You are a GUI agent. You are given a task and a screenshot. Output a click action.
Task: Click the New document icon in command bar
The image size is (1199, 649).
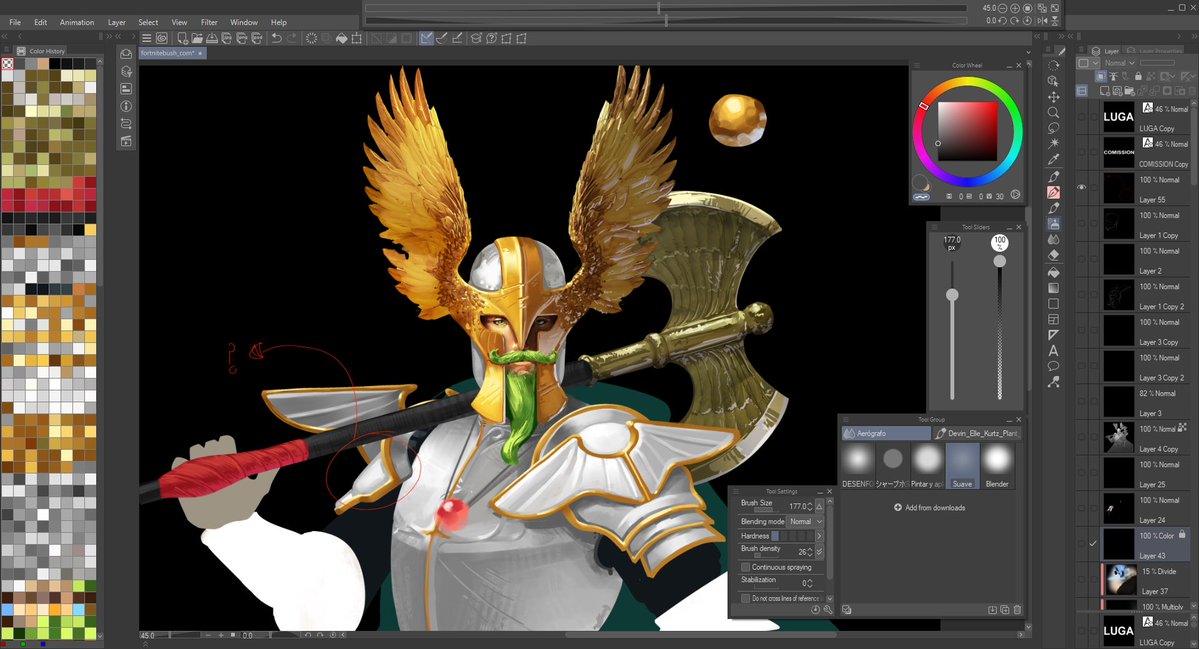[182, 38]
